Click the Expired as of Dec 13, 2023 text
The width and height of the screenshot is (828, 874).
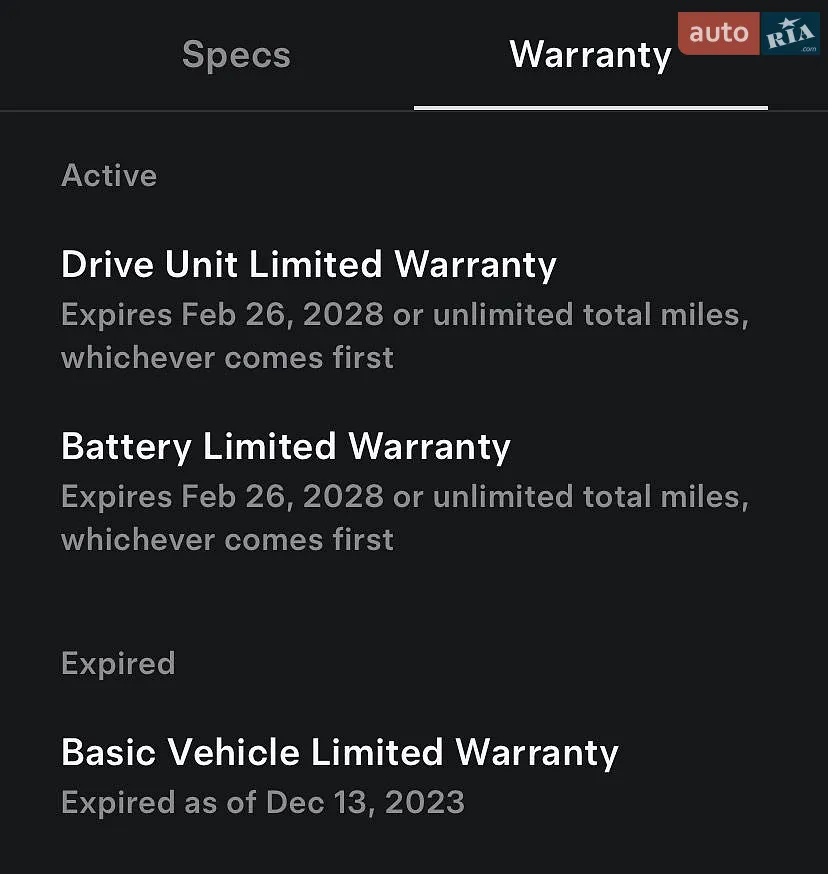263,803
